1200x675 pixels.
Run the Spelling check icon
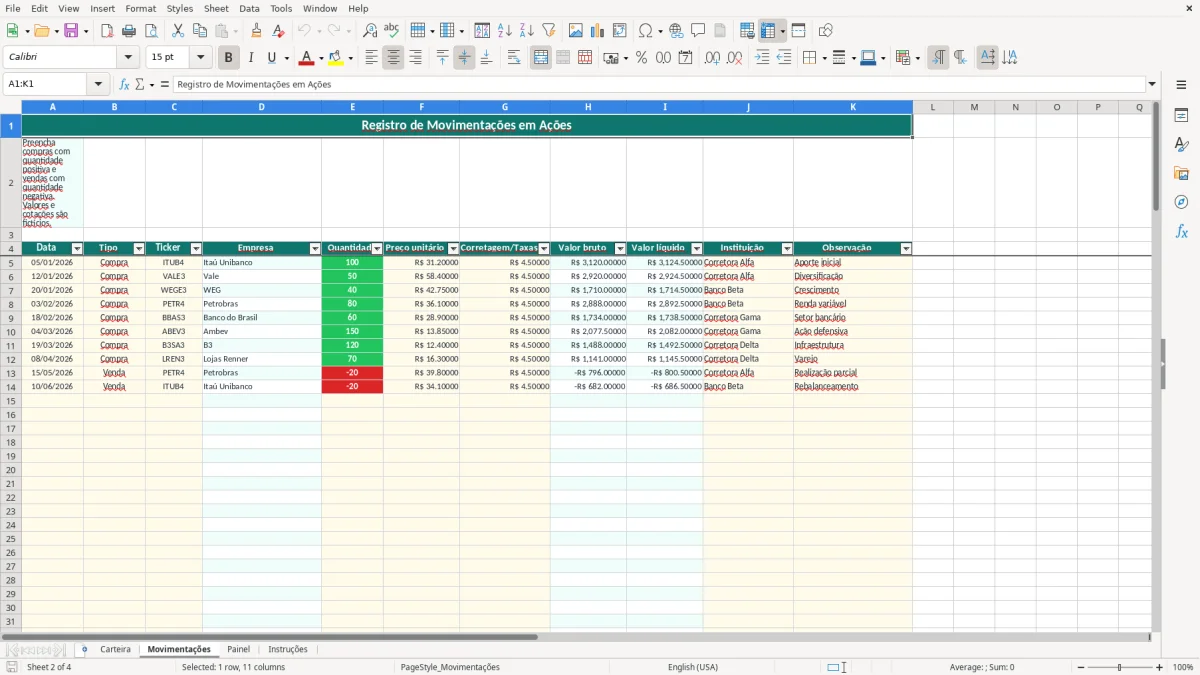392,31
